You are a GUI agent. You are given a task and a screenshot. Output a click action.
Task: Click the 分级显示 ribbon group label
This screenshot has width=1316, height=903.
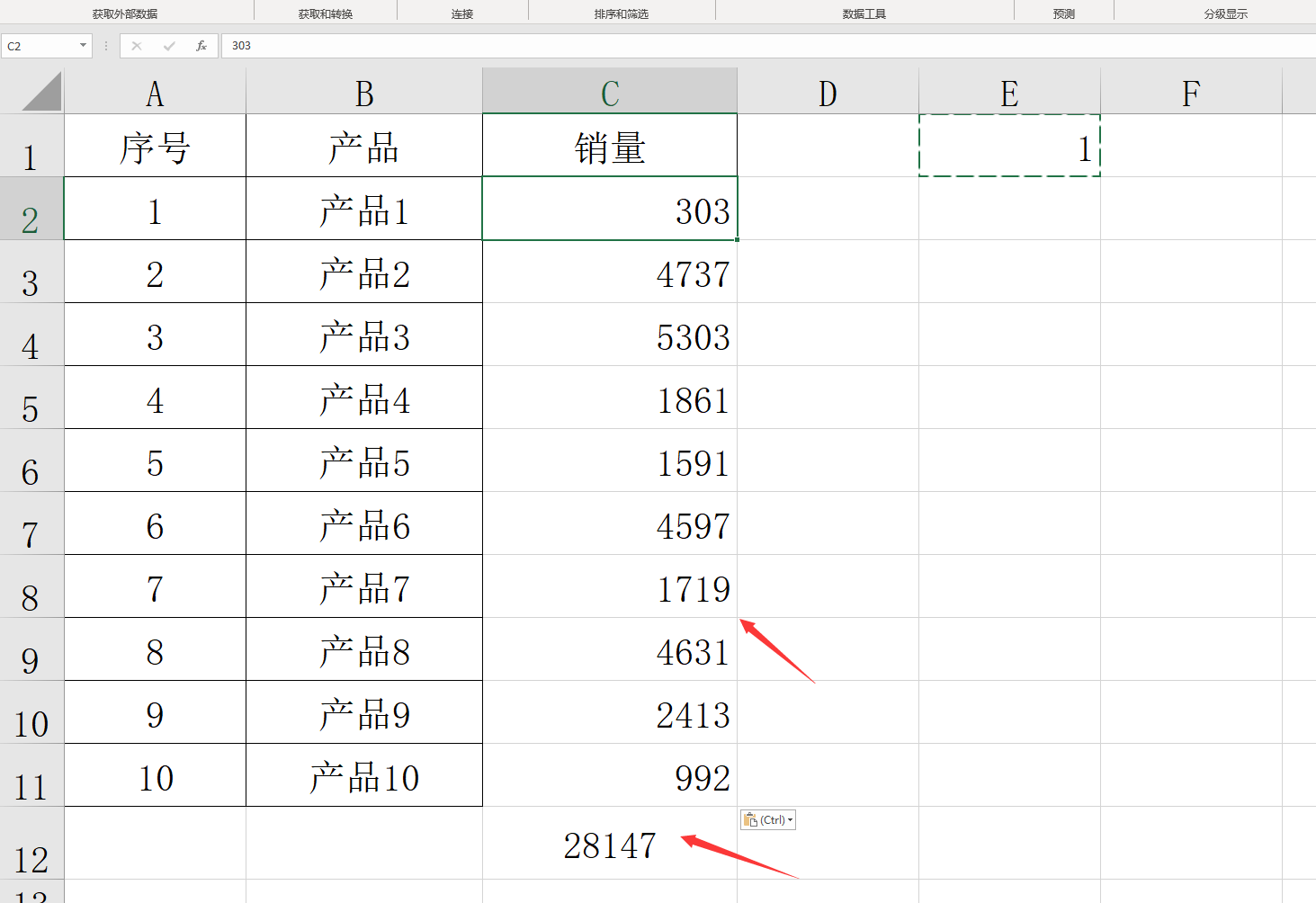pos(1226,14)
